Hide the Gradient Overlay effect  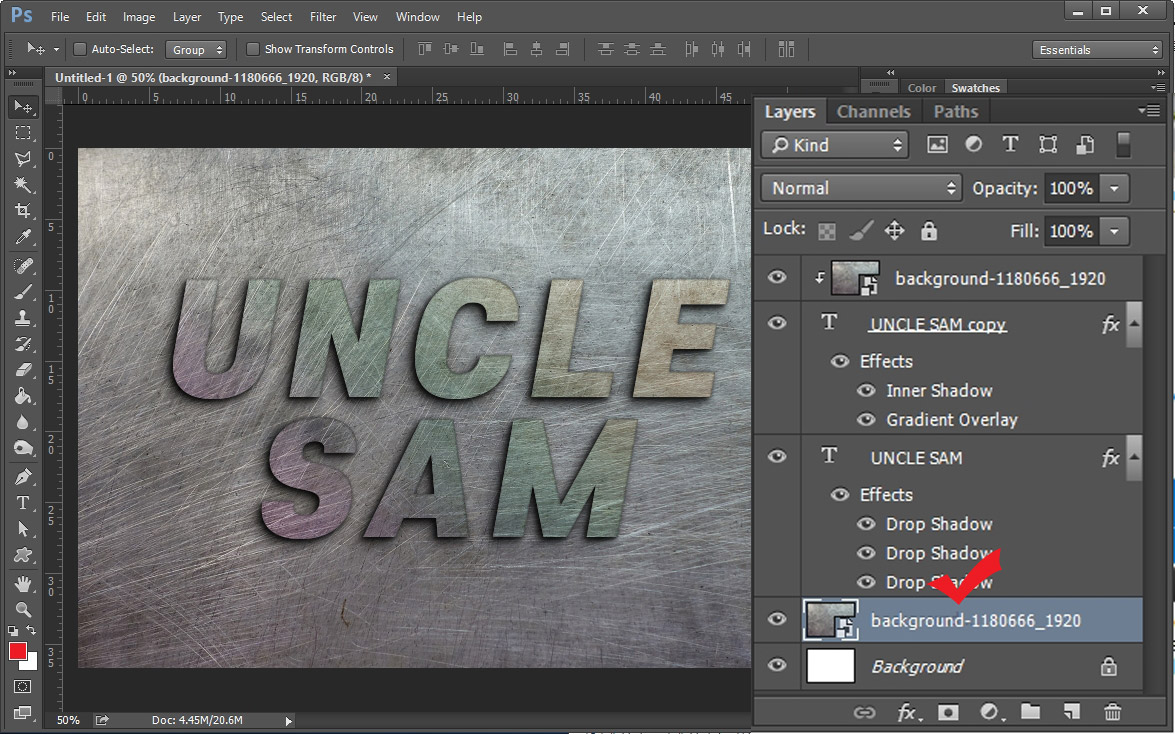click(866, 420)
